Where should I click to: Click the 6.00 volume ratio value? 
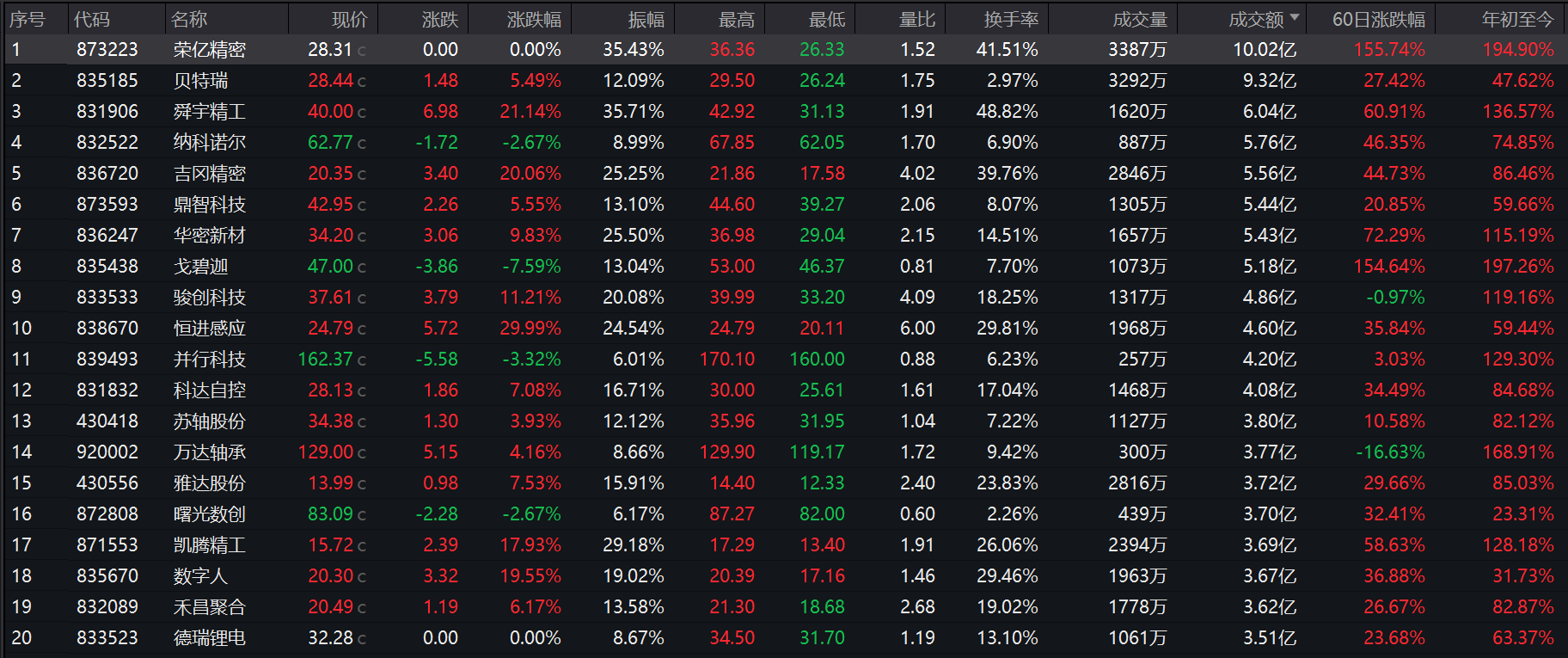(x=917, y=329)
